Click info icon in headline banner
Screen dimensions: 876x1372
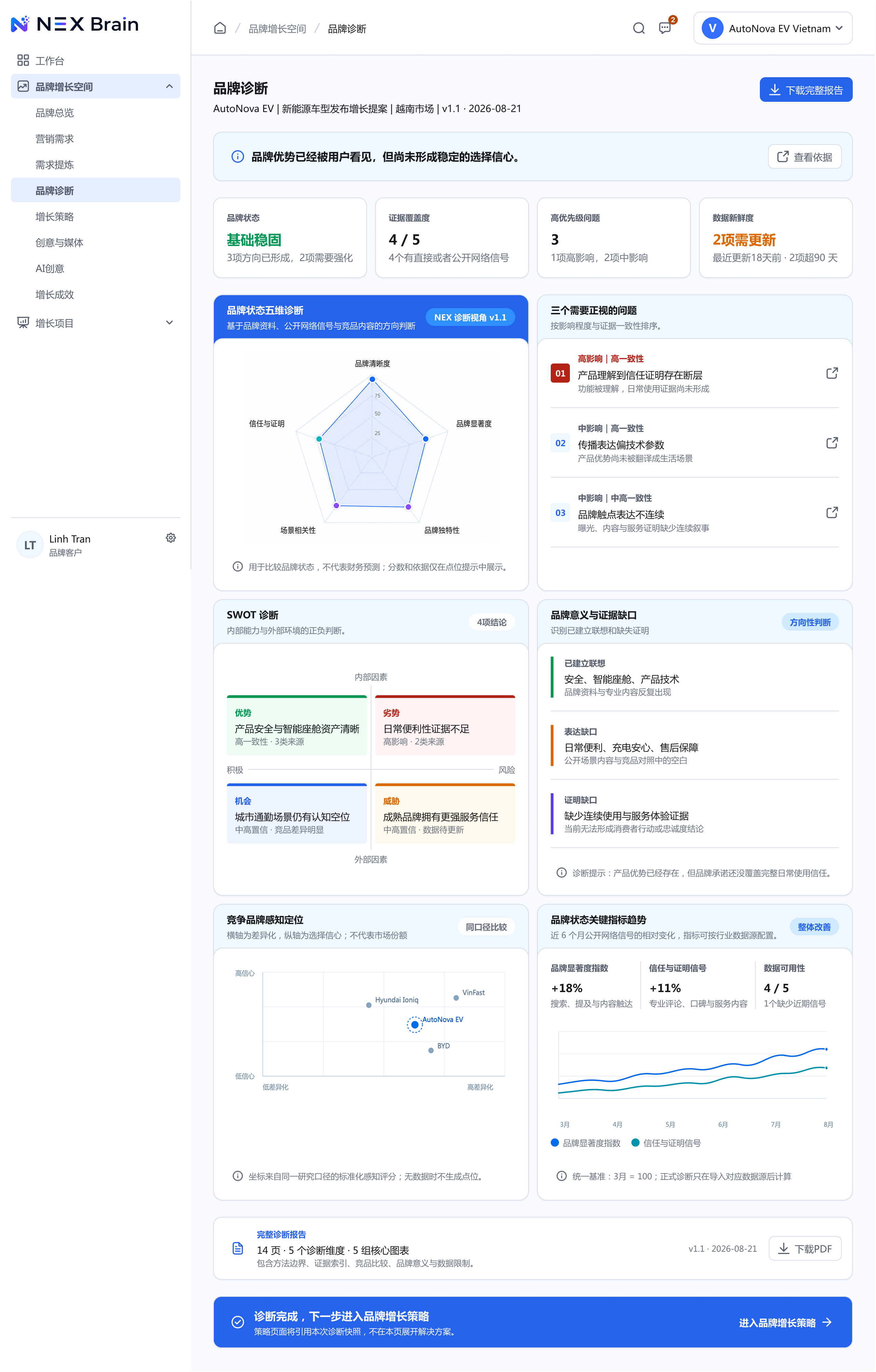pos(238,157)
